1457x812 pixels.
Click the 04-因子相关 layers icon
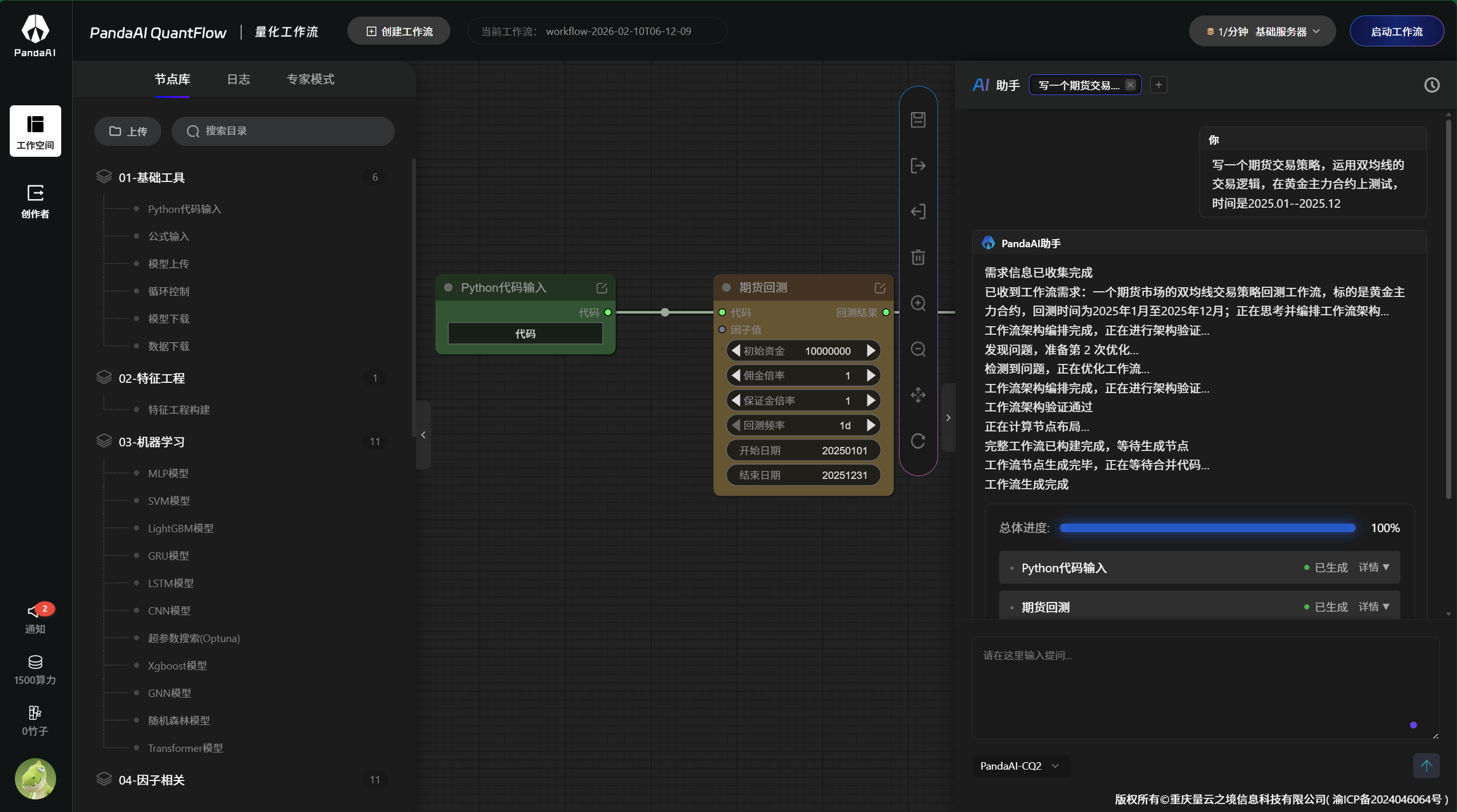pos(104,779)
